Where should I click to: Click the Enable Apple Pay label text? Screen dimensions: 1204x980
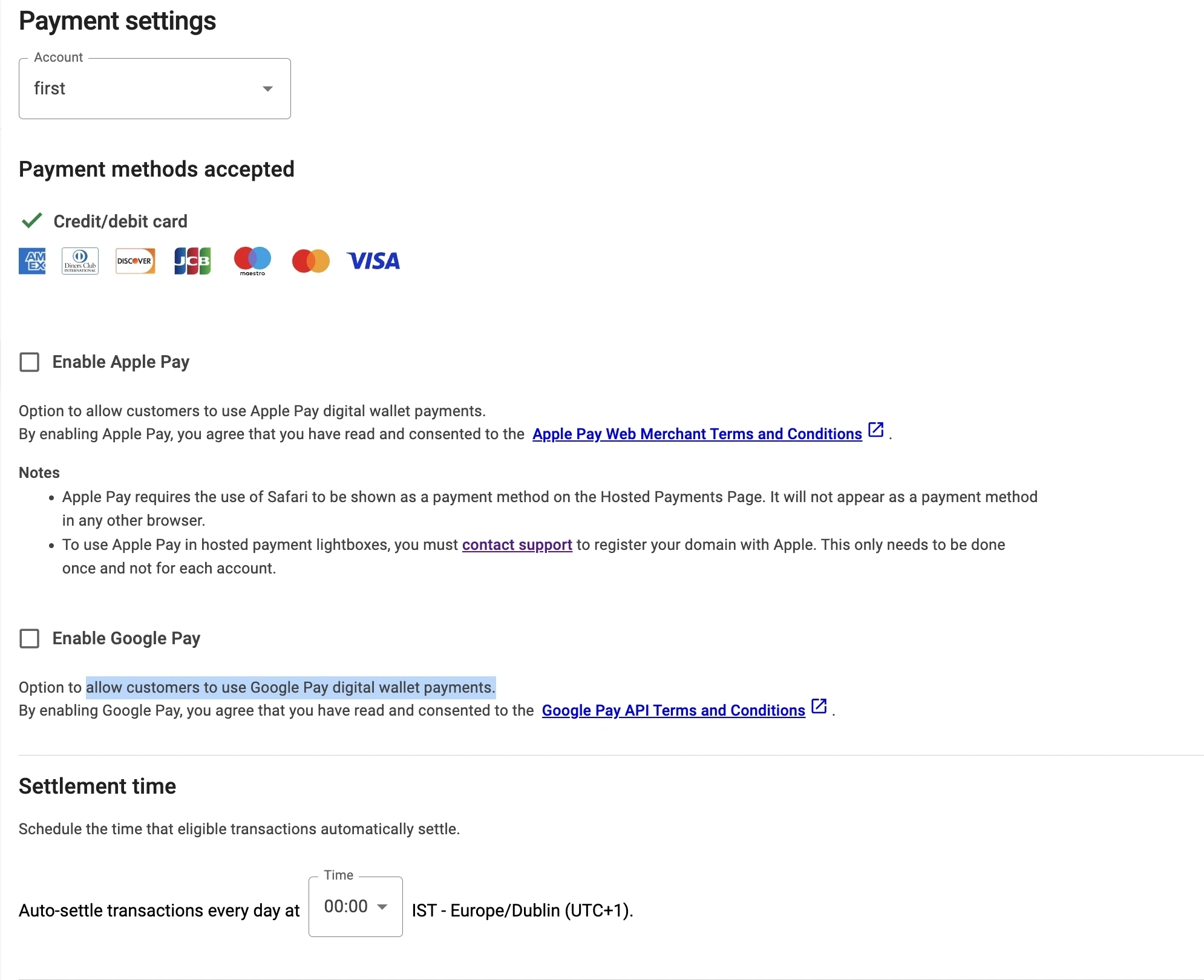121,362
